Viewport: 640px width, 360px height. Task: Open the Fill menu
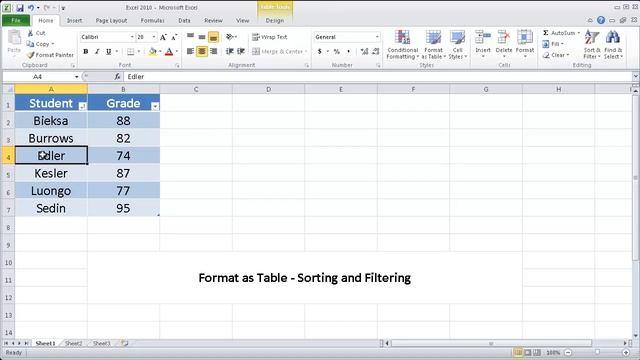pyautogui.click(x=553, y=44)
